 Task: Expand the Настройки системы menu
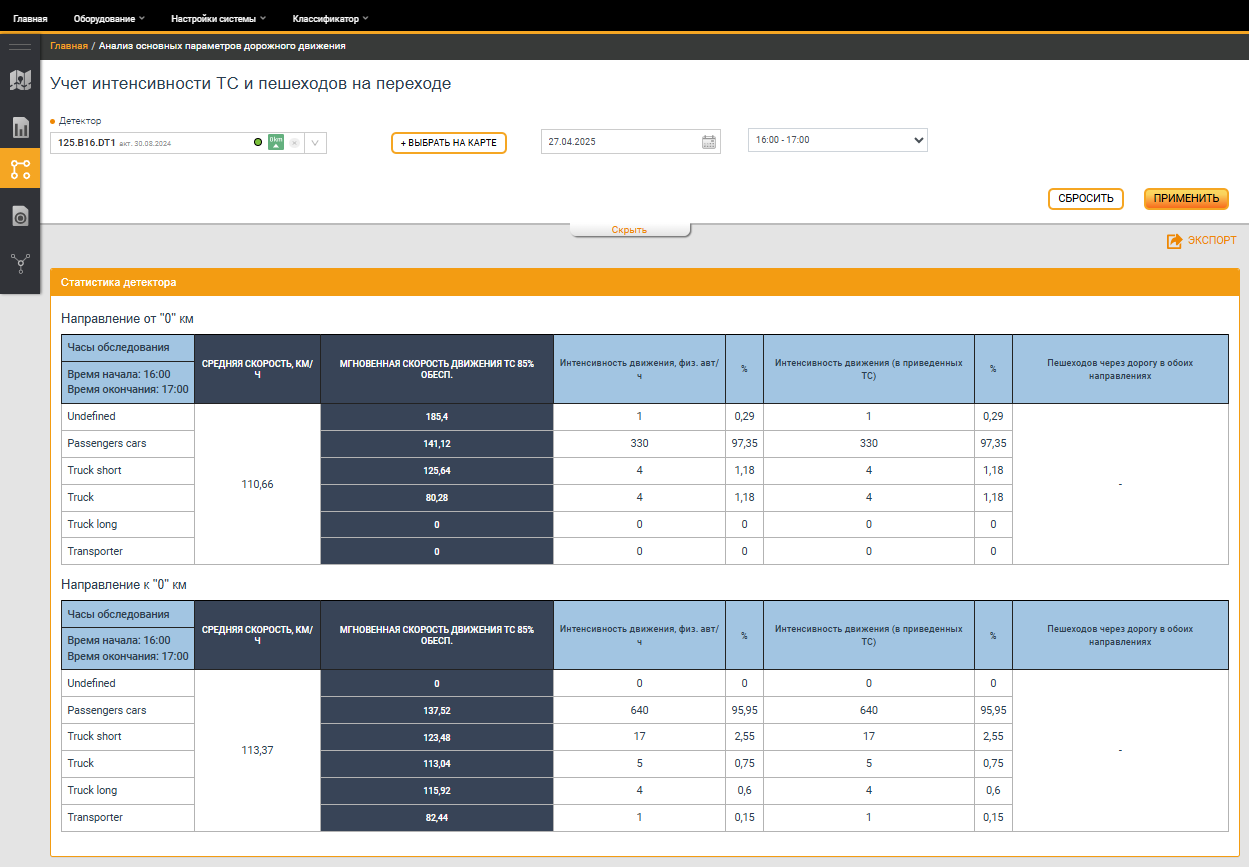[219, 18]
